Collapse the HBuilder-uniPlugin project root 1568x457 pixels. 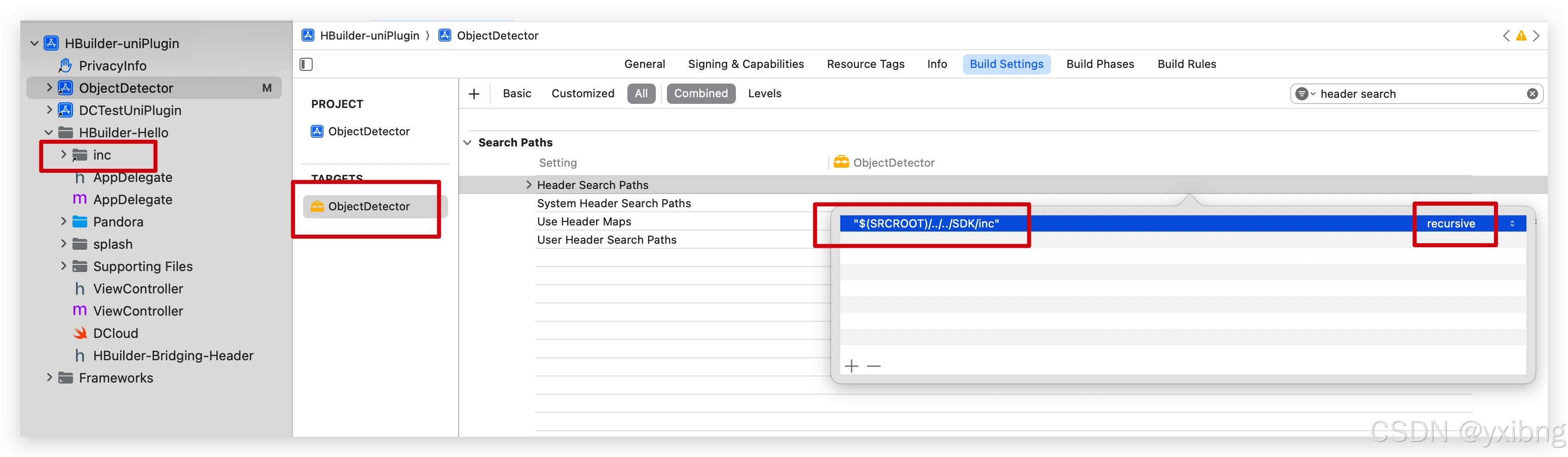(x=34, y=43)
